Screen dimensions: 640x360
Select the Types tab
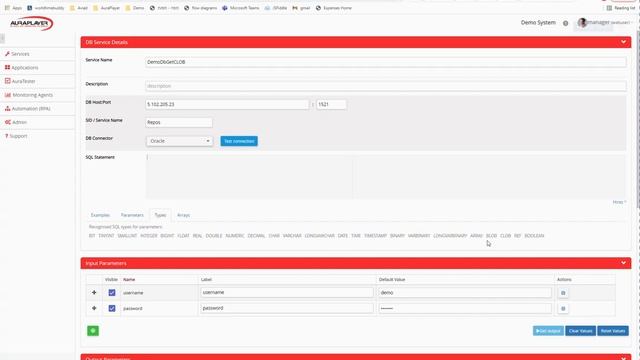tap(160, 215)
